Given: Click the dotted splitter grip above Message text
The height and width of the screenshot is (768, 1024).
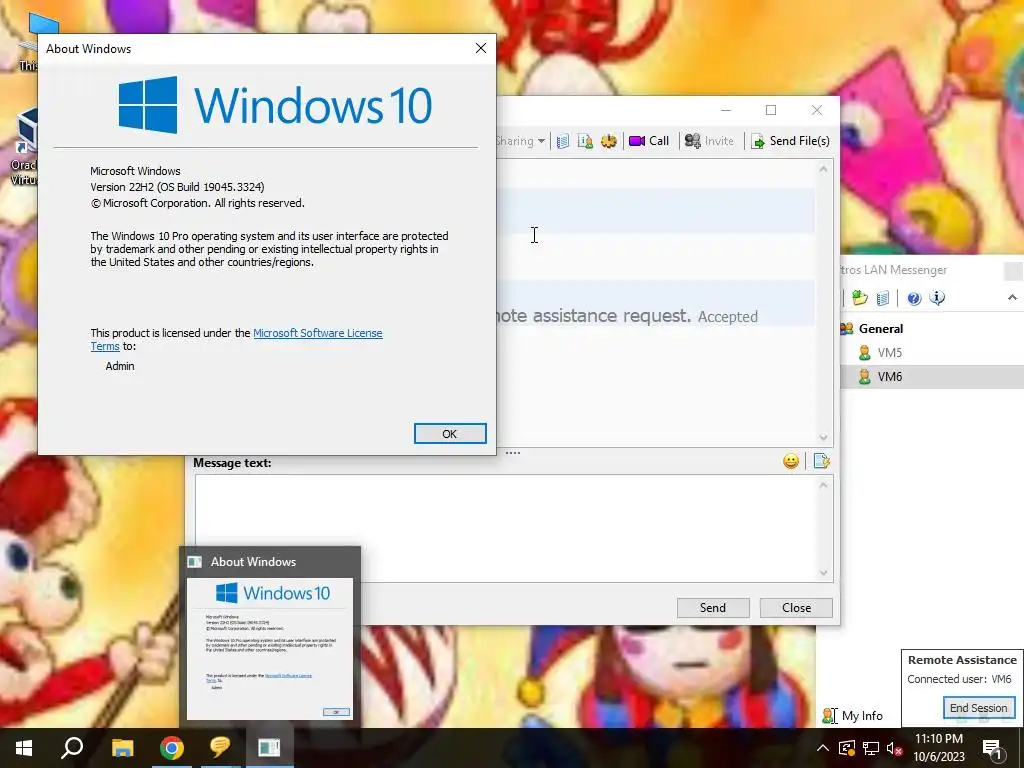Looking at the screenshot, I should pos(513,453).
